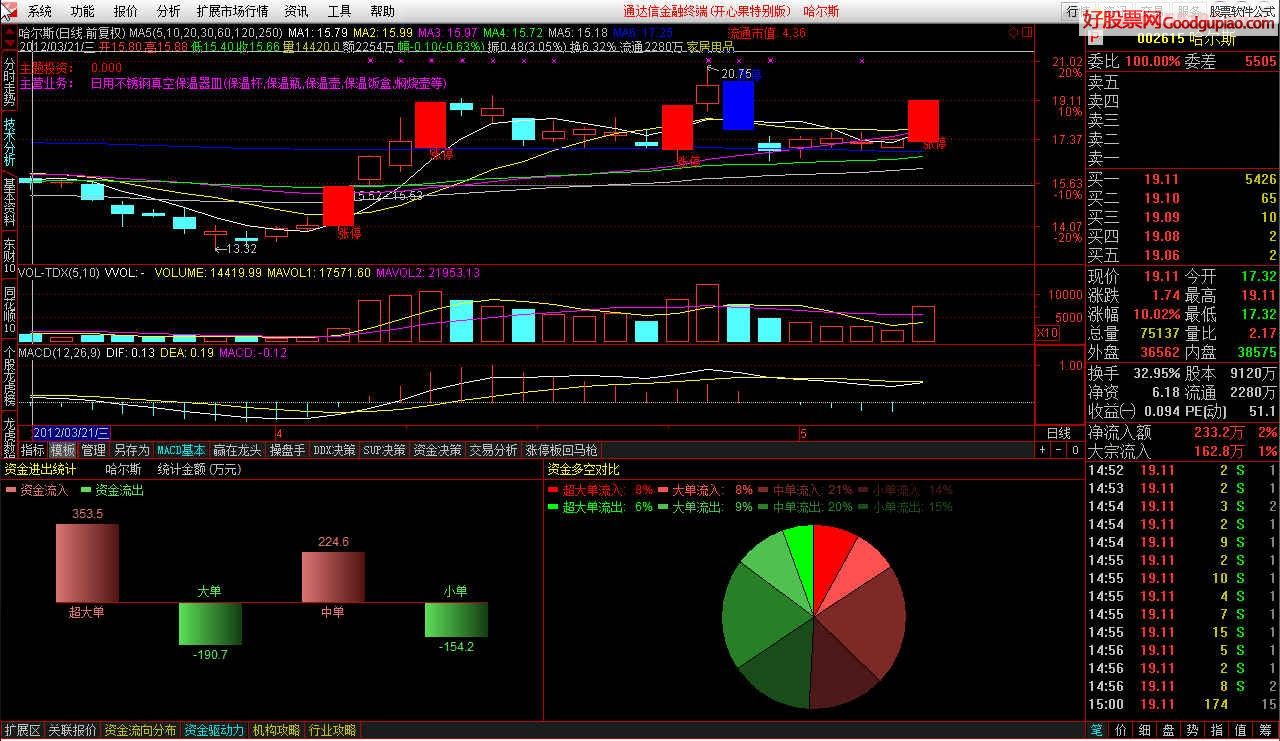Select the 指 index tab
The height and width of the screenshot is (741, 1280).
pyautogui.click(x=1218, y=731)
